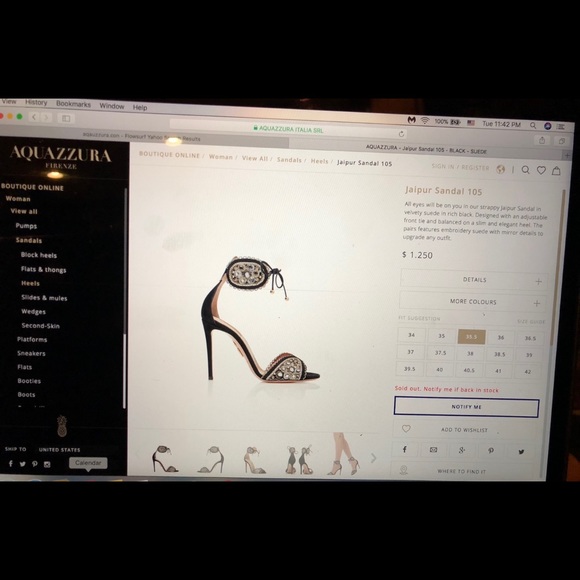Toggle Safari sidebar button
Viewport: 580px width, 580px height.
point(66,118)
